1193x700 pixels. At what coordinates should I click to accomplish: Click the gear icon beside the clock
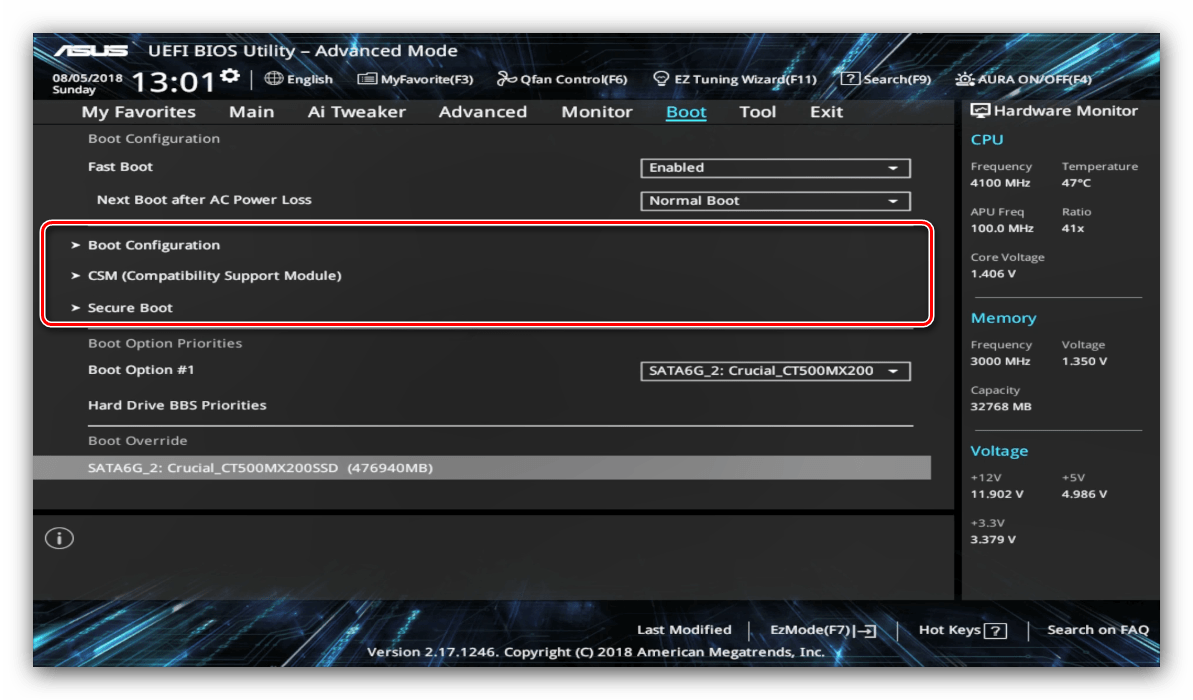click(x=230, y=77)
